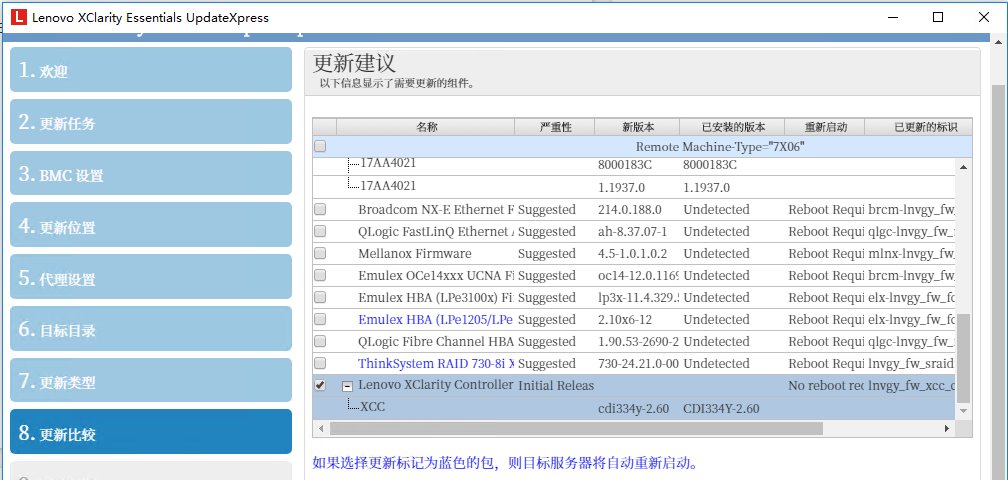
Task: Click the table scroll-down arrow
Action: pyautogui.click(x=964, y=412)
